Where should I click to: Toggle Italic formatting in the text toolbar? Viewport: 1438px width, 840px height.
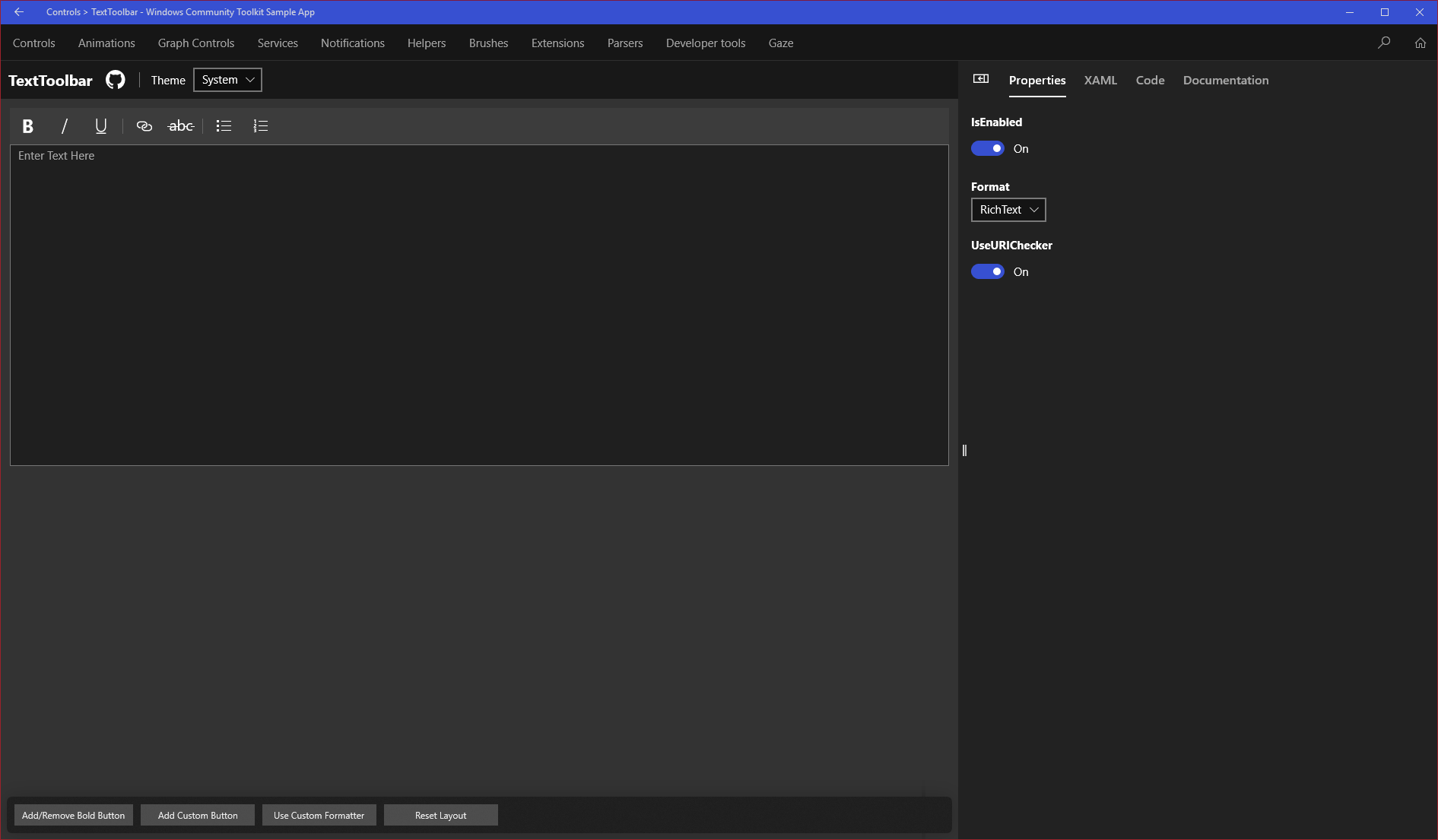coord(65,126)
